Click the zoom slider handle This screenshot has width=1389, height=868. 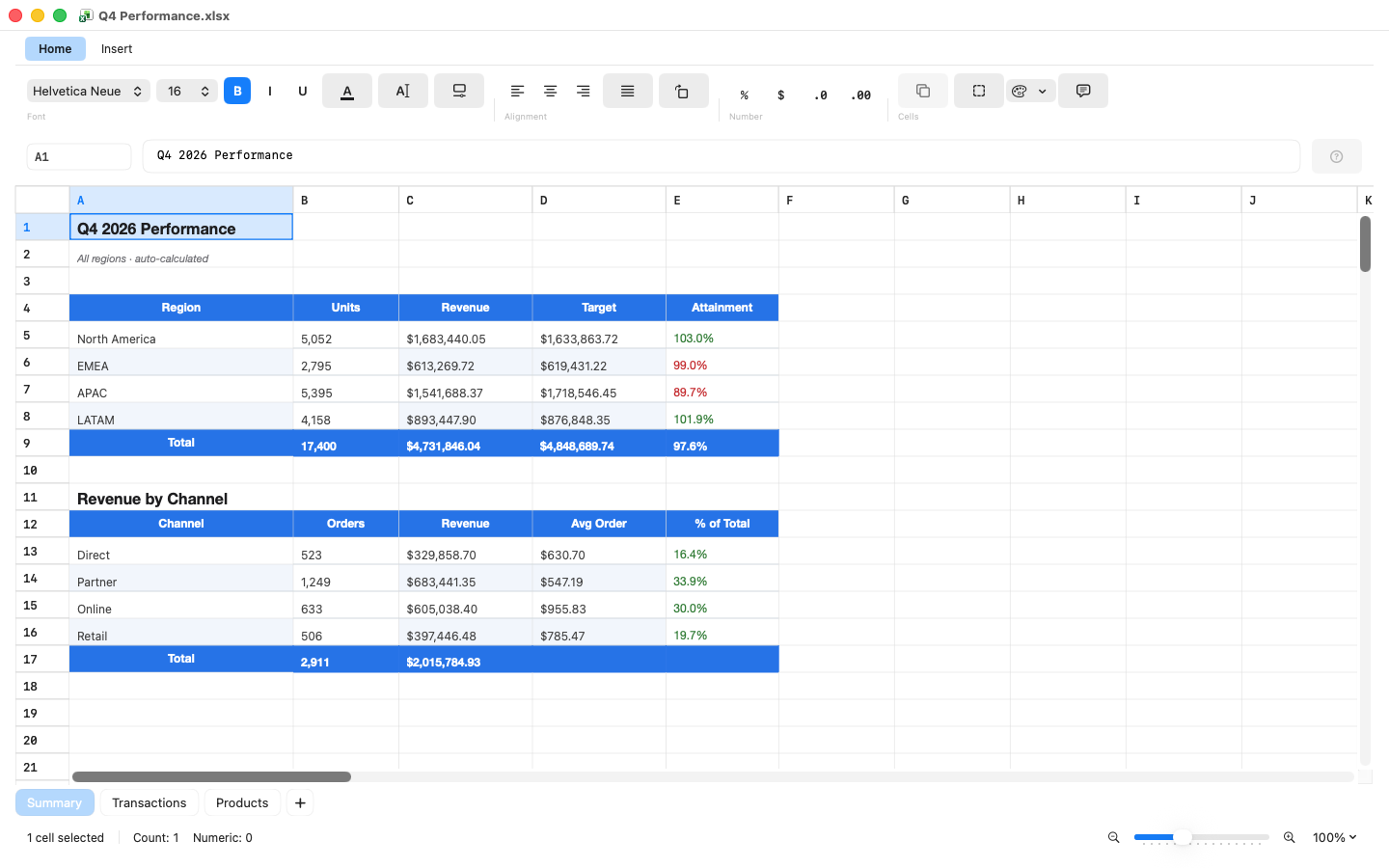click(1183, 837)
